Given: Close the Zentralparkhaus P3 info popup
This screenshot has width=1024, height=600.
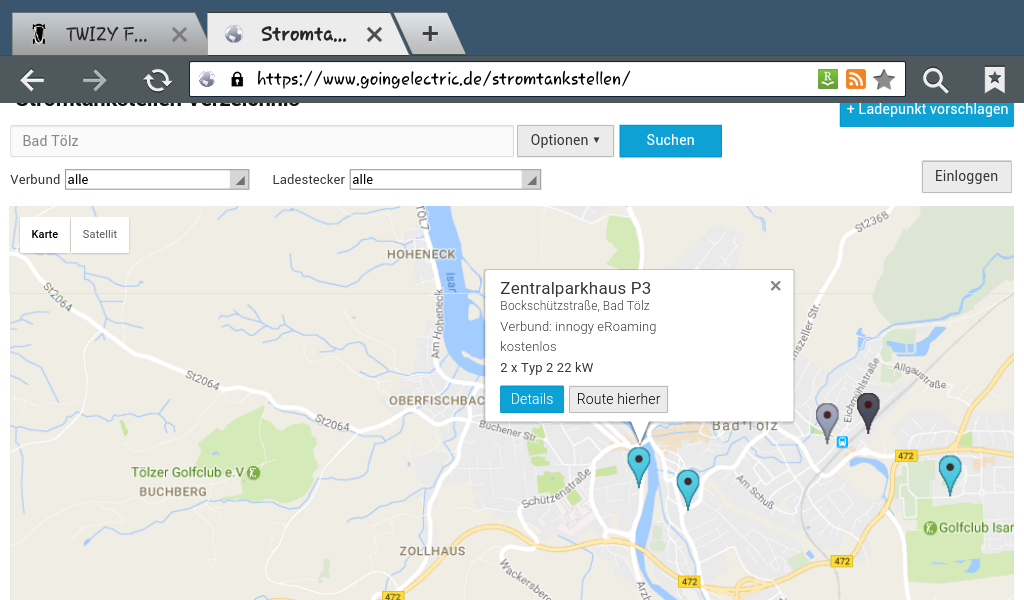Looking at the screenshot, I should [775, 286].
